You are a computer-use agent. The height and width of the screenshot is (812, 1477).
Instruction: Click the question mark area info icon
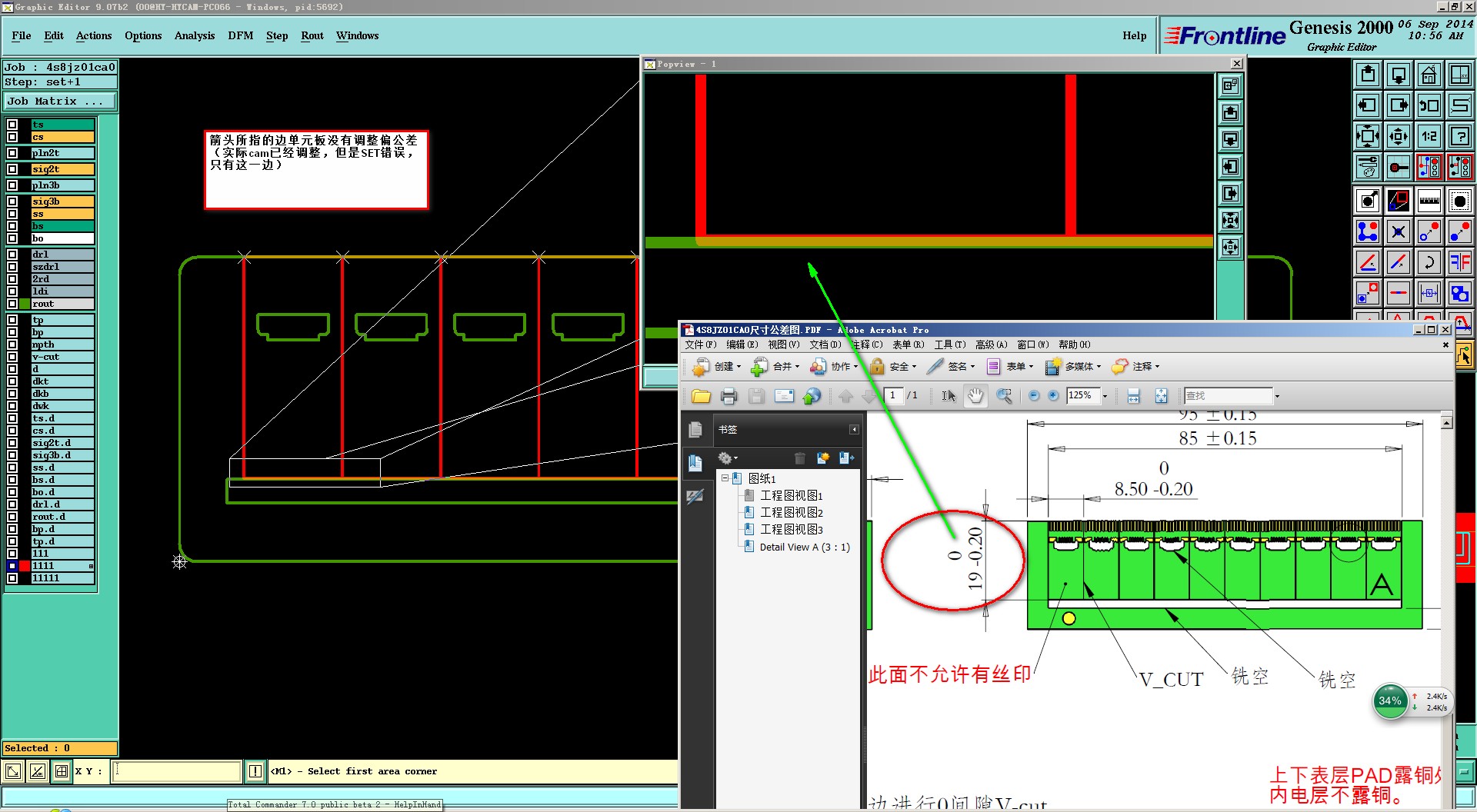1460,136
